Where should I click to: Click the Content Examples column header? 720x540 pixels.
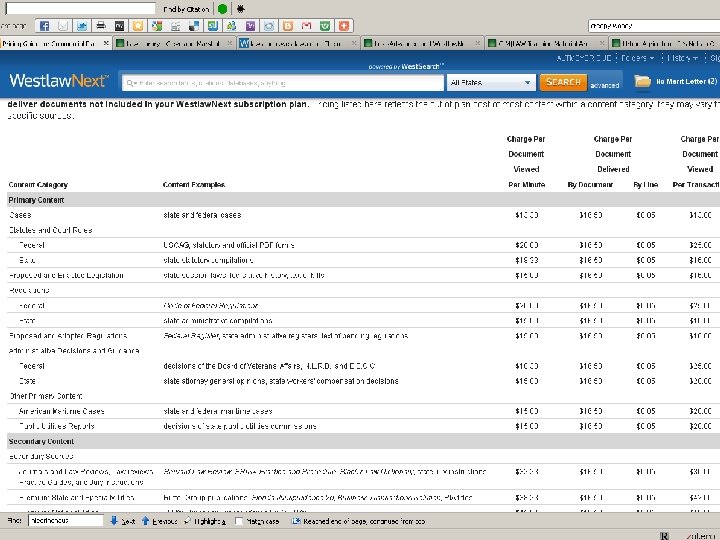[x=194, y=185]
